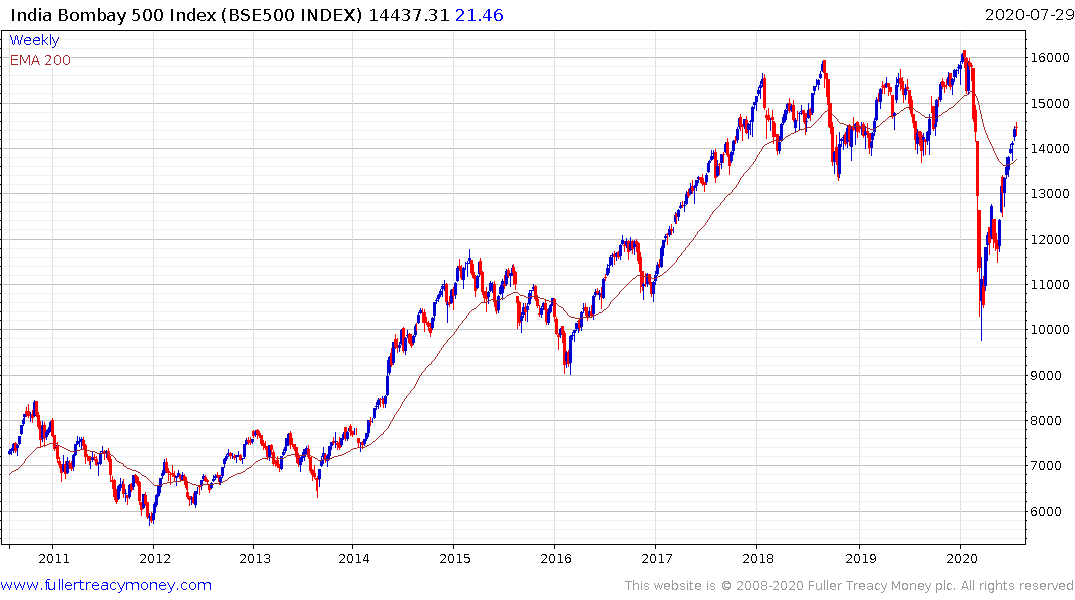Click the 15000 y-axis label
Viewport: 1075px width, 600px height.
pyautogui.click(x=1050, y=104)
